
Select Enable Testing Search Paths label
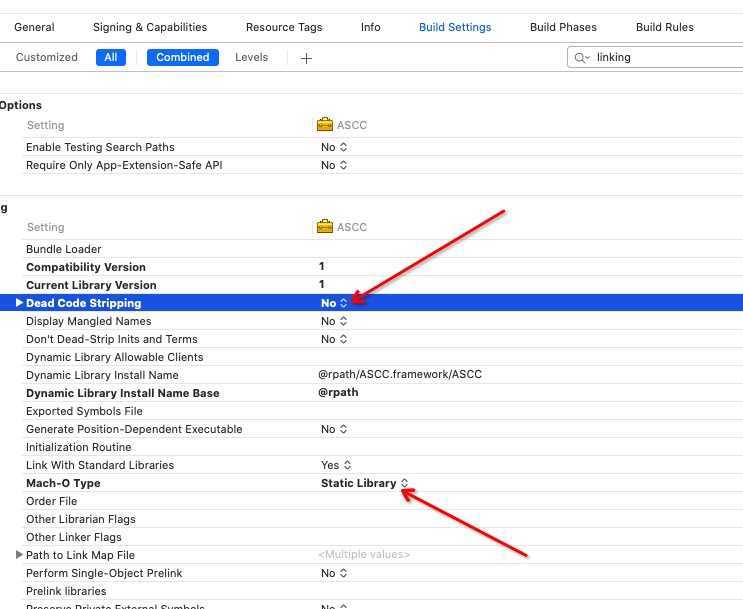[x=100, y=147]
